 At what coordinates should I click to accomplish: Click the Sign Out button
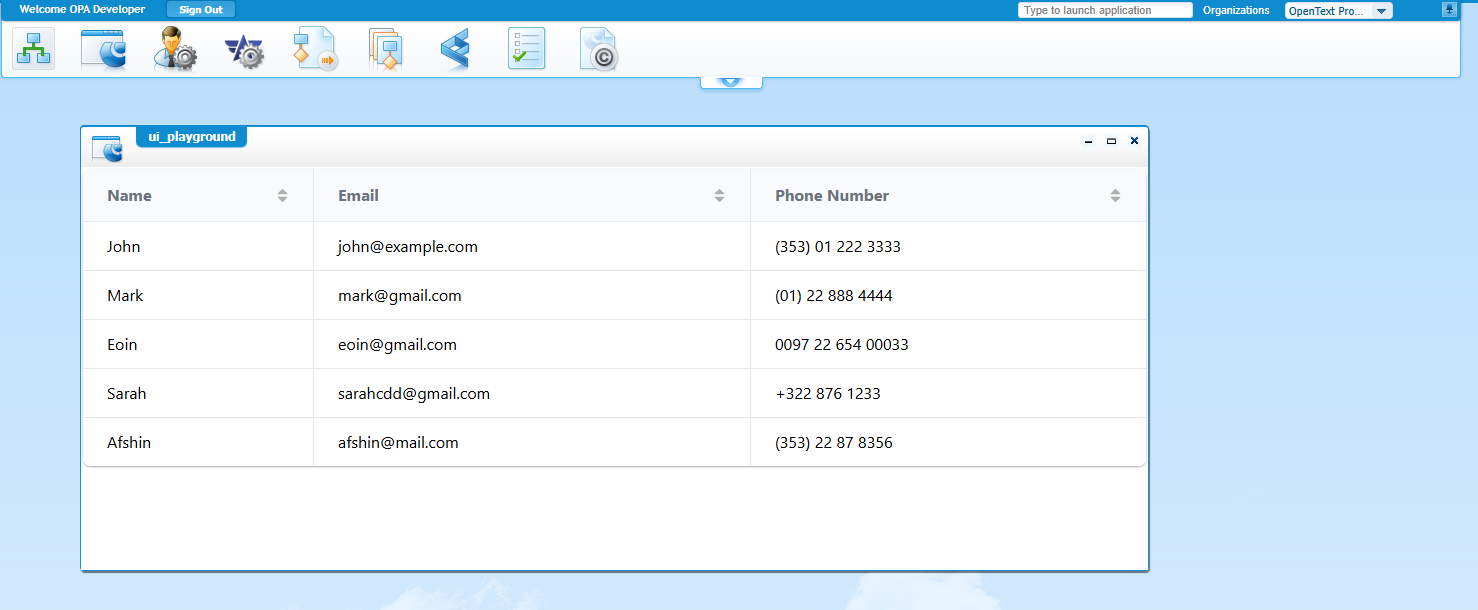pyautogui.click(x=201, y=10)
